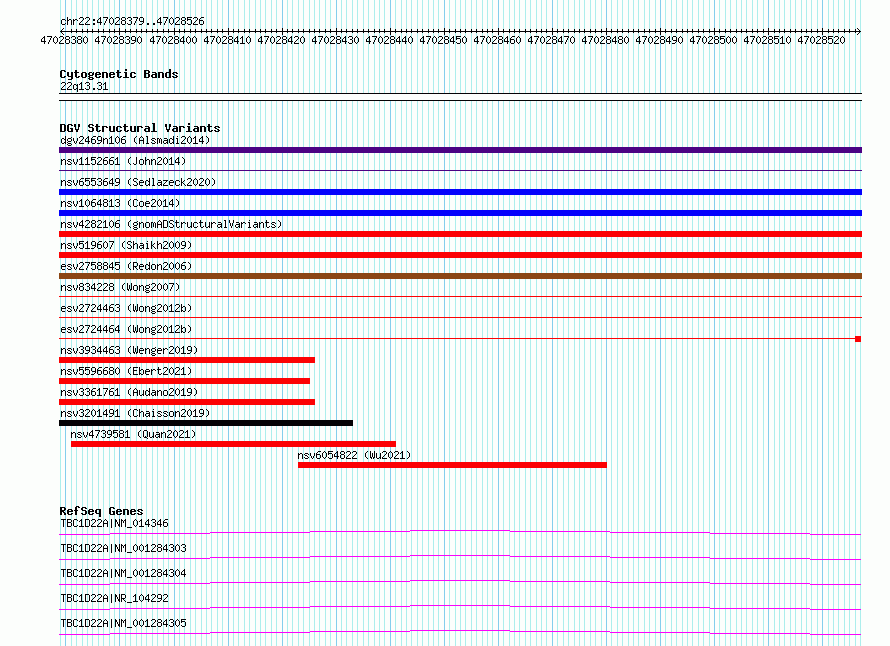Screen dimensions: 890x646
Task: Click ruler position 47028480
Action: [x=606, y=40]
